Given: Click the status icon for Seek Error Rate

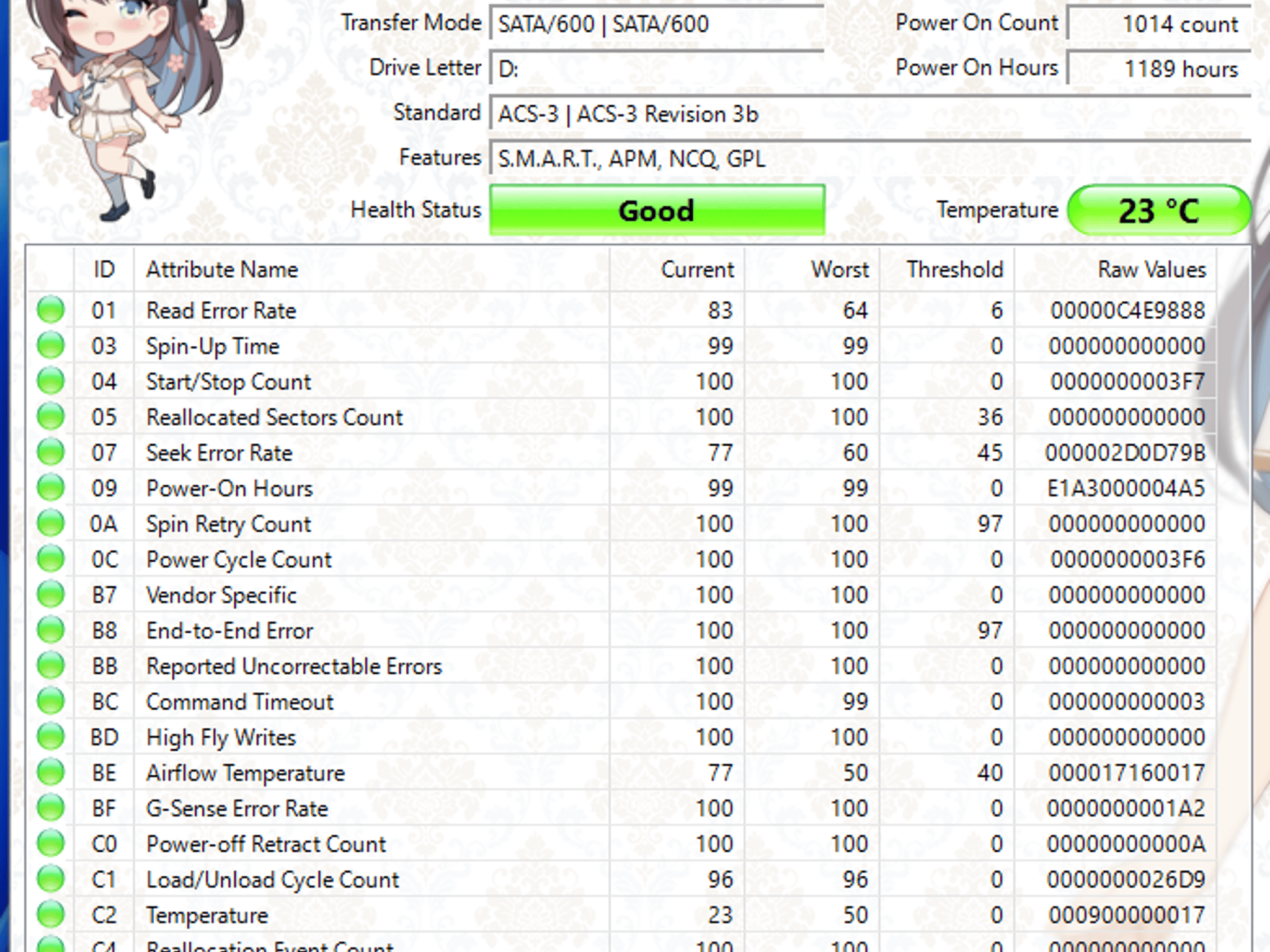Looking at the screenshot, I should (51, 452).
